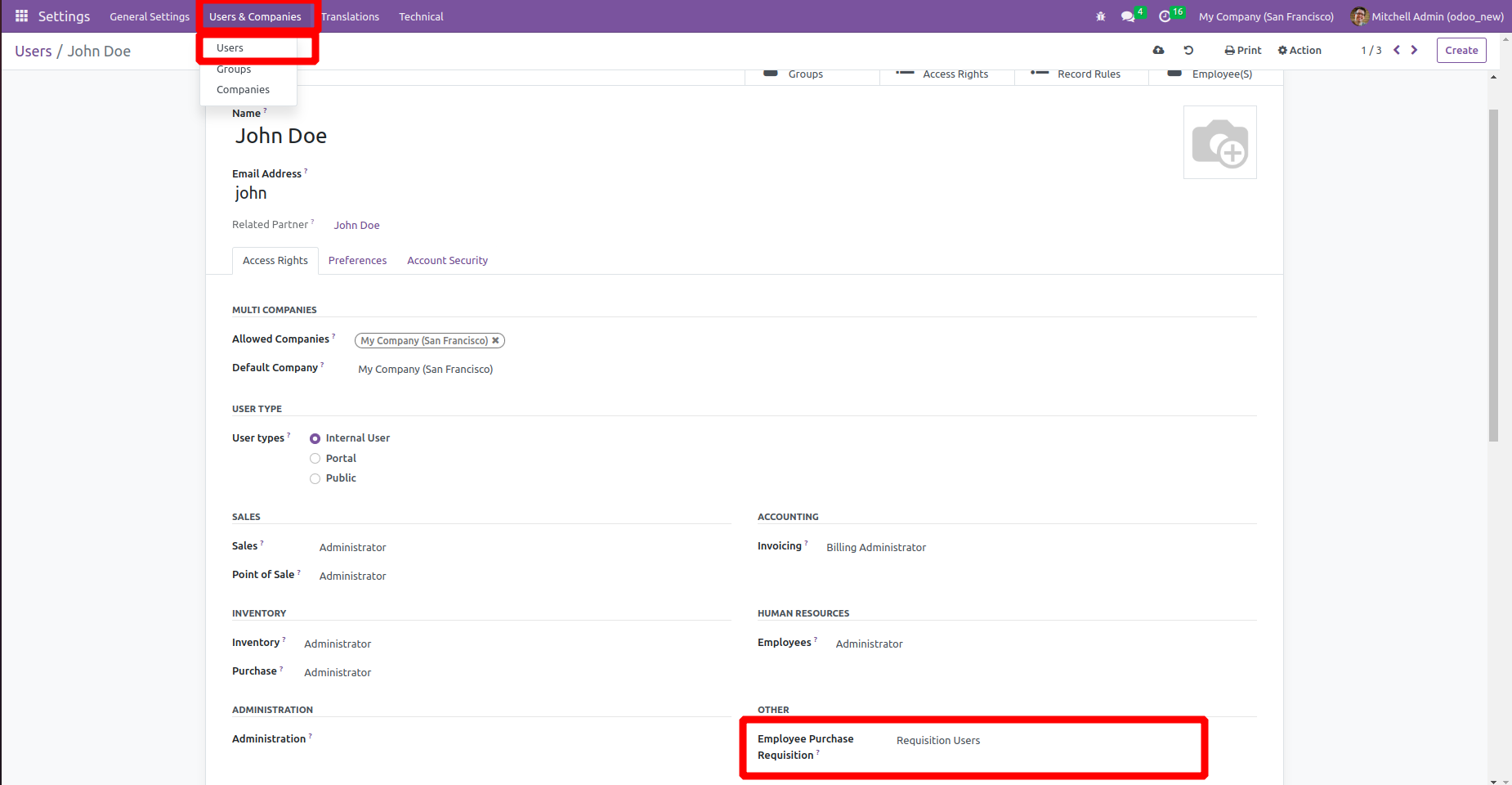Open the debug bug tools icon
The image size is (1512, 785).
click(1101, 16)
